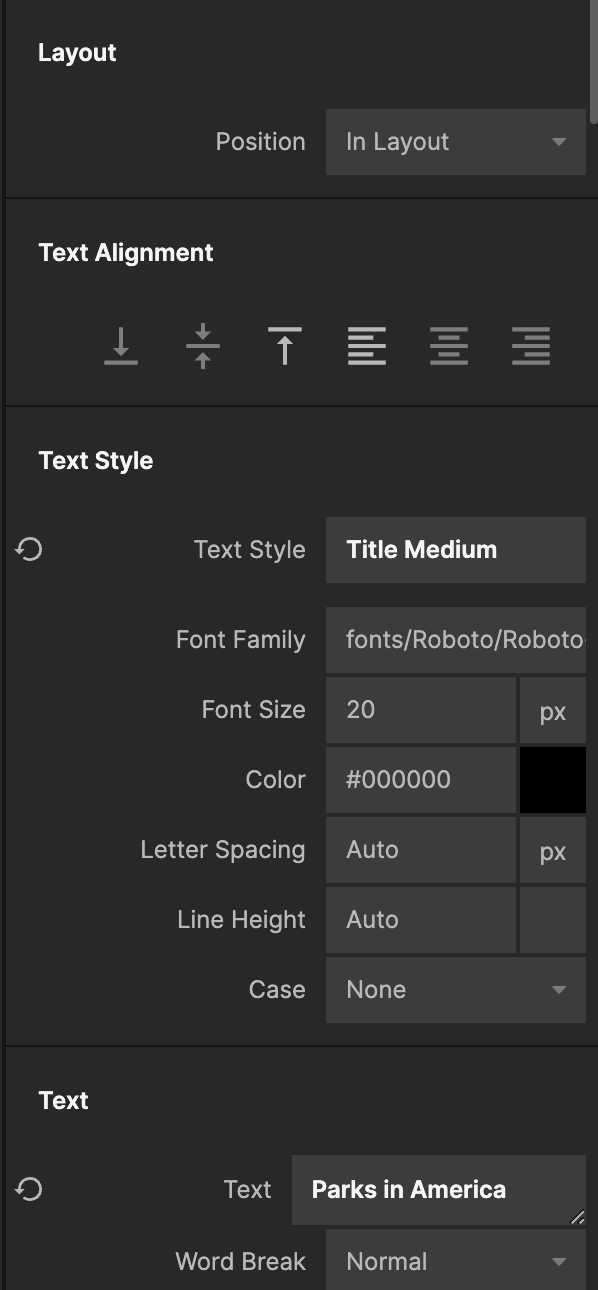This screenshot has height=1290, width=598.
Task: Set horizontal text alignment to center
Action: click(449, 346)
